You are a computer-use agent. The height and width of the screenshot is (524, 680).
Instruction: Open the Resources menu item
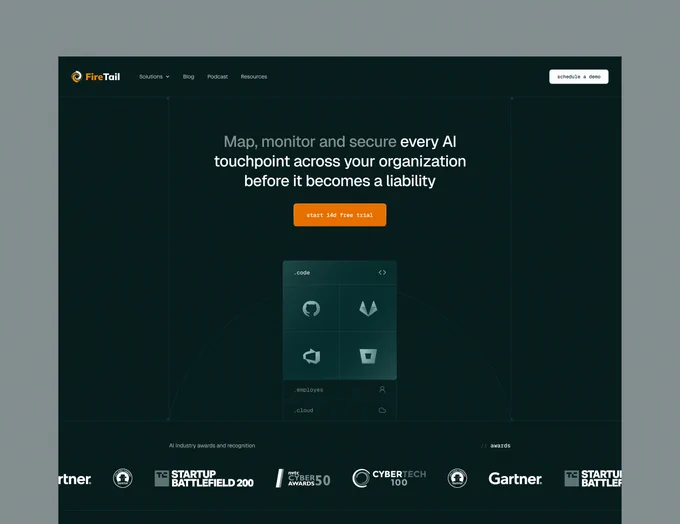254,77
